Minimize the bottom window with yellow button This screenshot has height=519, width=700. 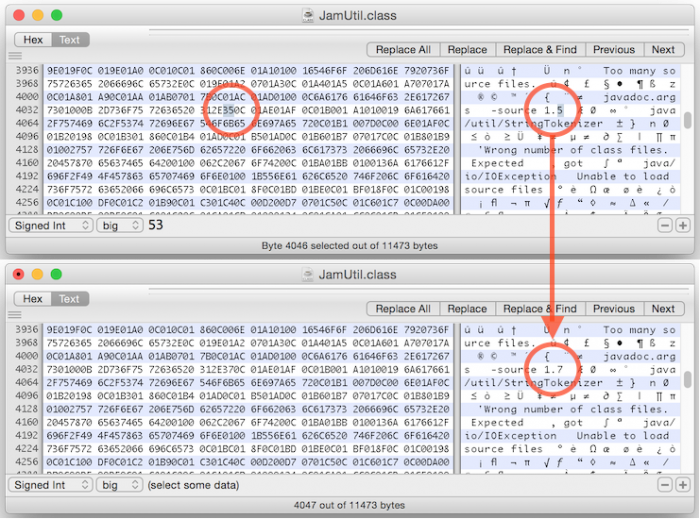pos(38,274)
